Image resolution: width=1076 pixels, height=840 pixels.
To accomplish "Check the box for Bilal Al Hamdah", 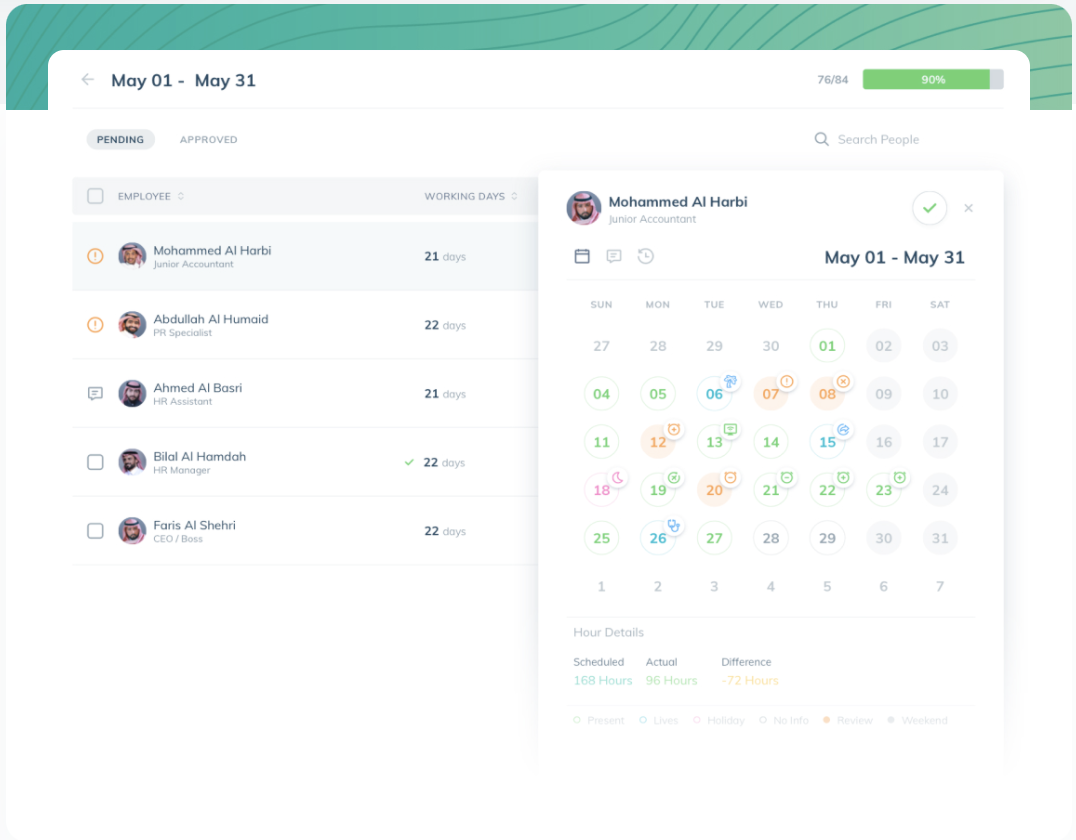I will click(x=95, y=462).
